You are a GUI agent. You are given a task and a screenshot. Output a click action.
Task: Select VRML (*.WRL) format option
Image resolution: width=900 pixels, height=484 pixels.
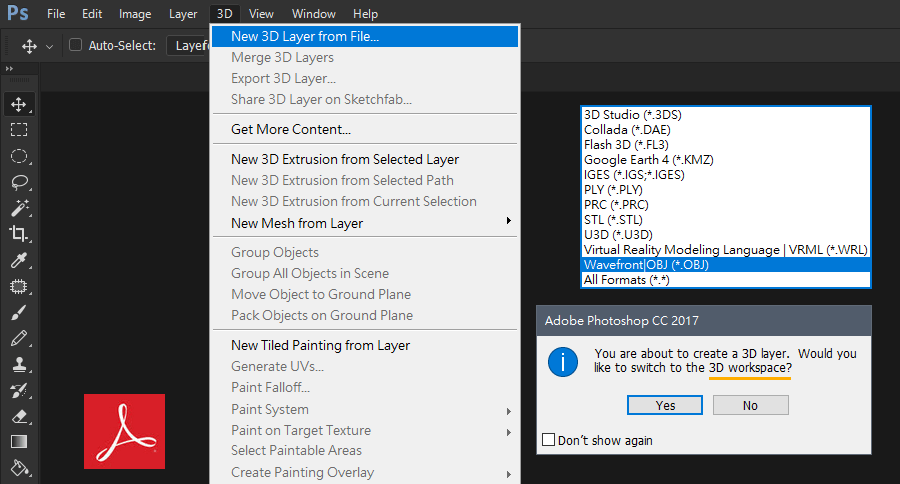726,250
